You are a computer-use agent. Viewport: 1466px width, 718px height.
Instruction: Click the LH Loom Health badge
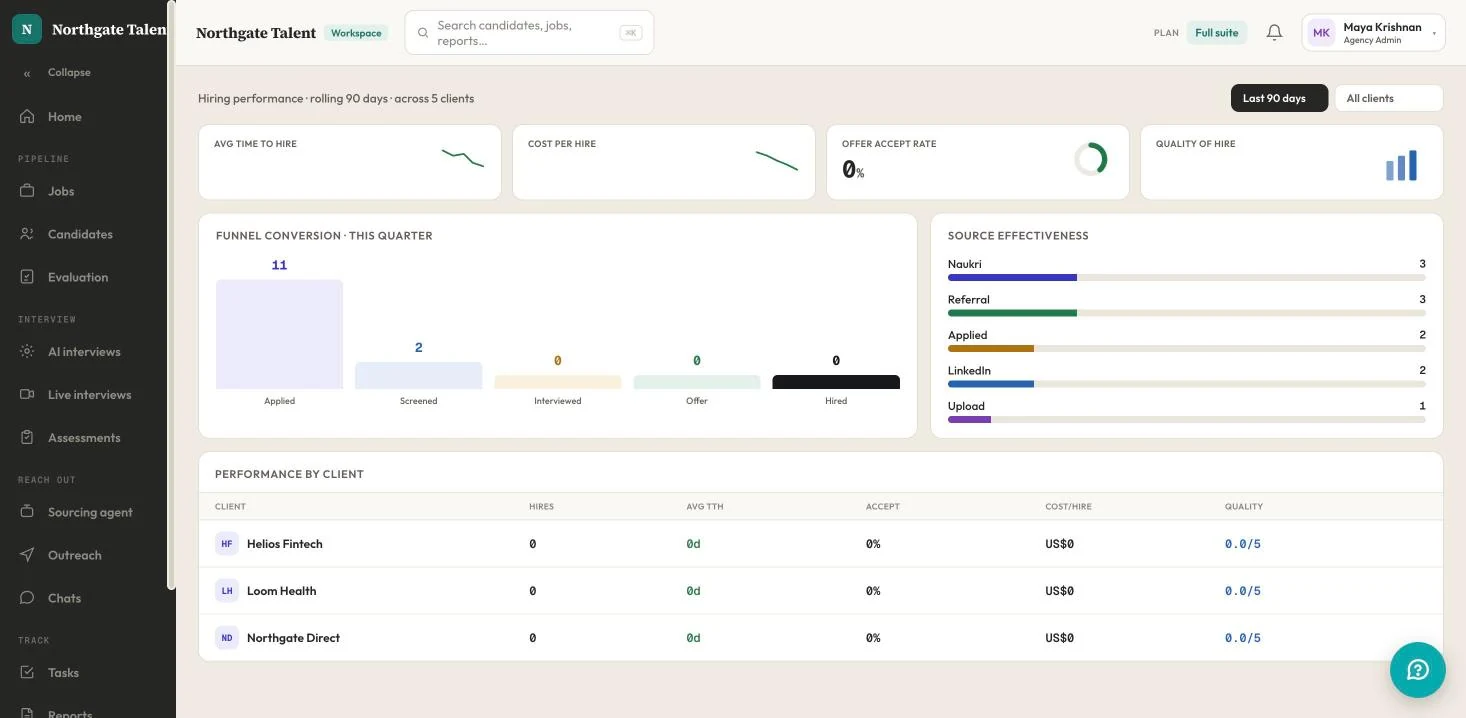[227, 591]
